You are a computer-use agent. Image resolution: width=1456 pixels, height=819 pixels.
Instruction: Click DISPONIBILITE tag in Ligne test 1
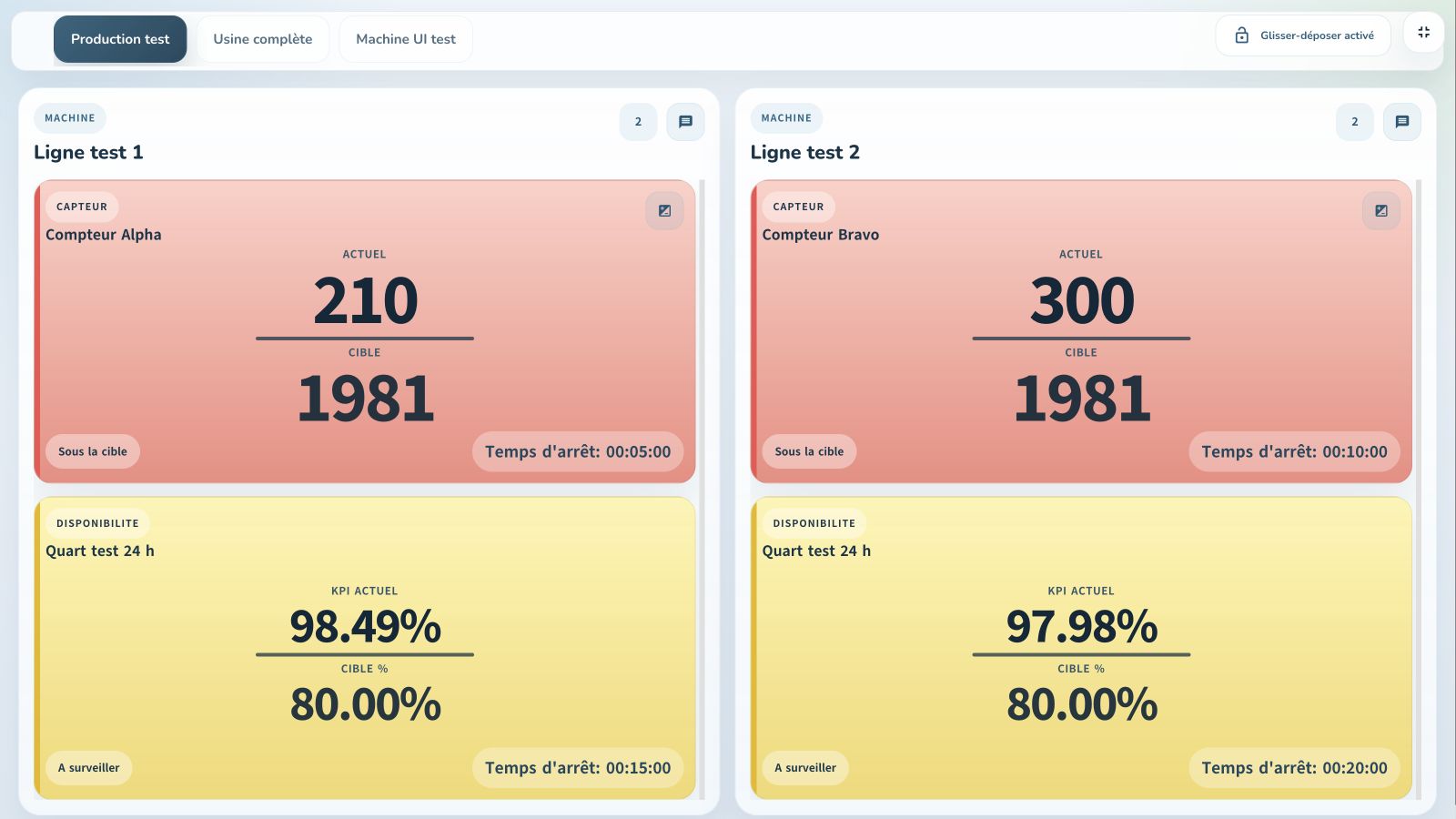(x=97, y=523)
